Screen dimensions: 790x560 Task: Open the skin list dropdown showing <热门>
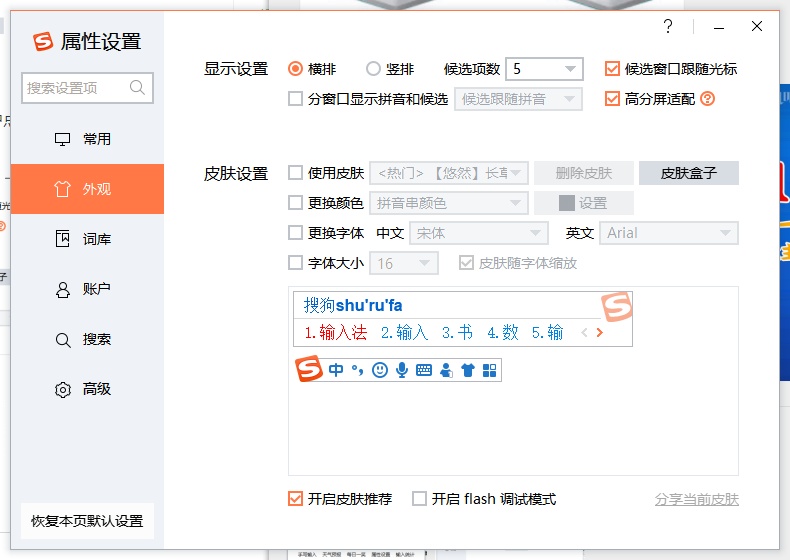pos(449,173)
